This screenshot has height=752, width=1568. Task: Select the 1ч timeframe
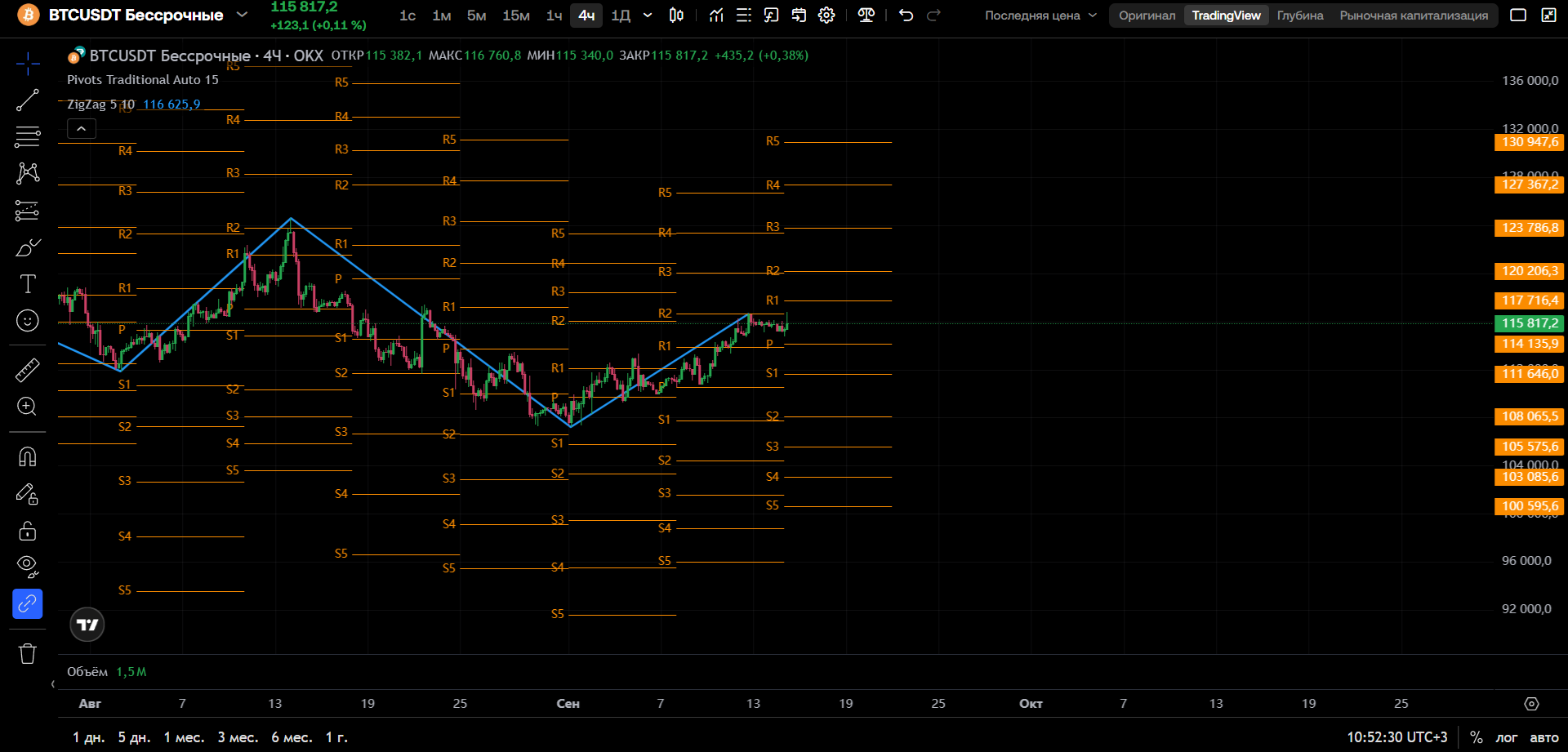click(555, 15)
